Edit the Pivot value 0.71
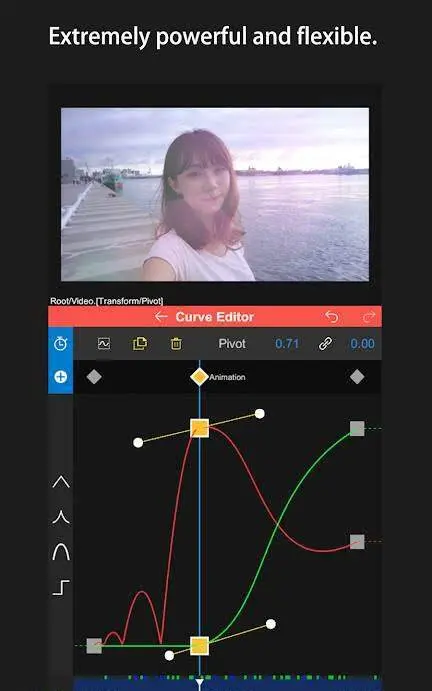The image size is (432, 691). click(287, 343)
